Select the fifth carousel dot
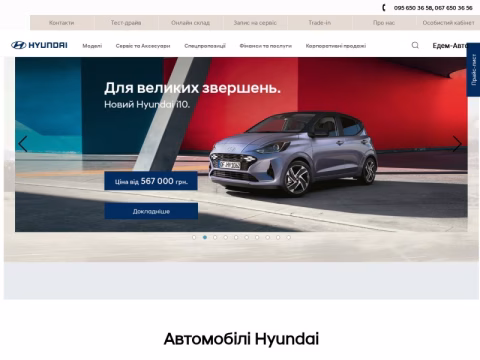Screen dimensions: 480x360 (x=236, y=237)
